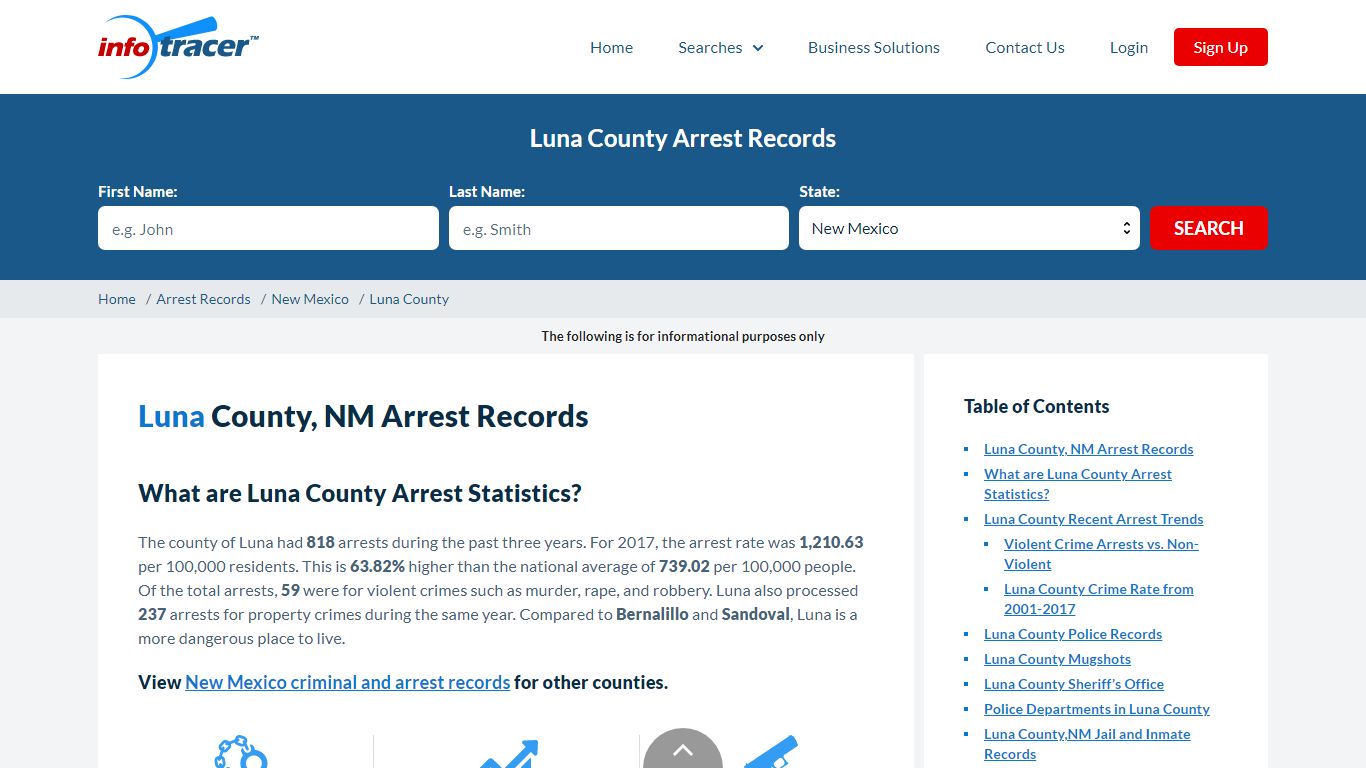Screen dimensions: 1366x768
Task: Click the upward trend arrow icon
Action: coord(509,754)
